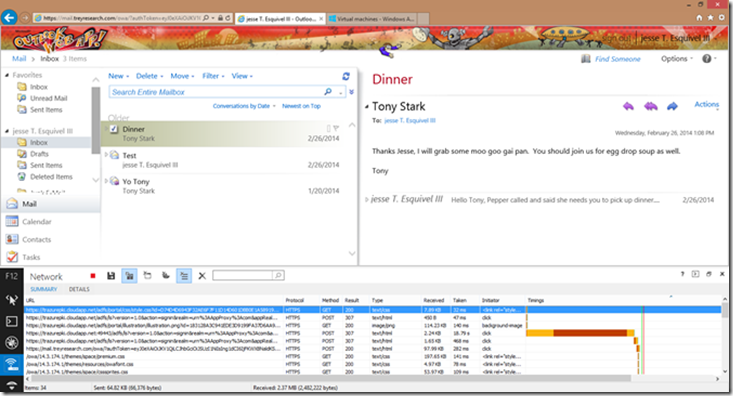
Task: Toggle the Dinner message checkbox
Action: coord(114,129)
